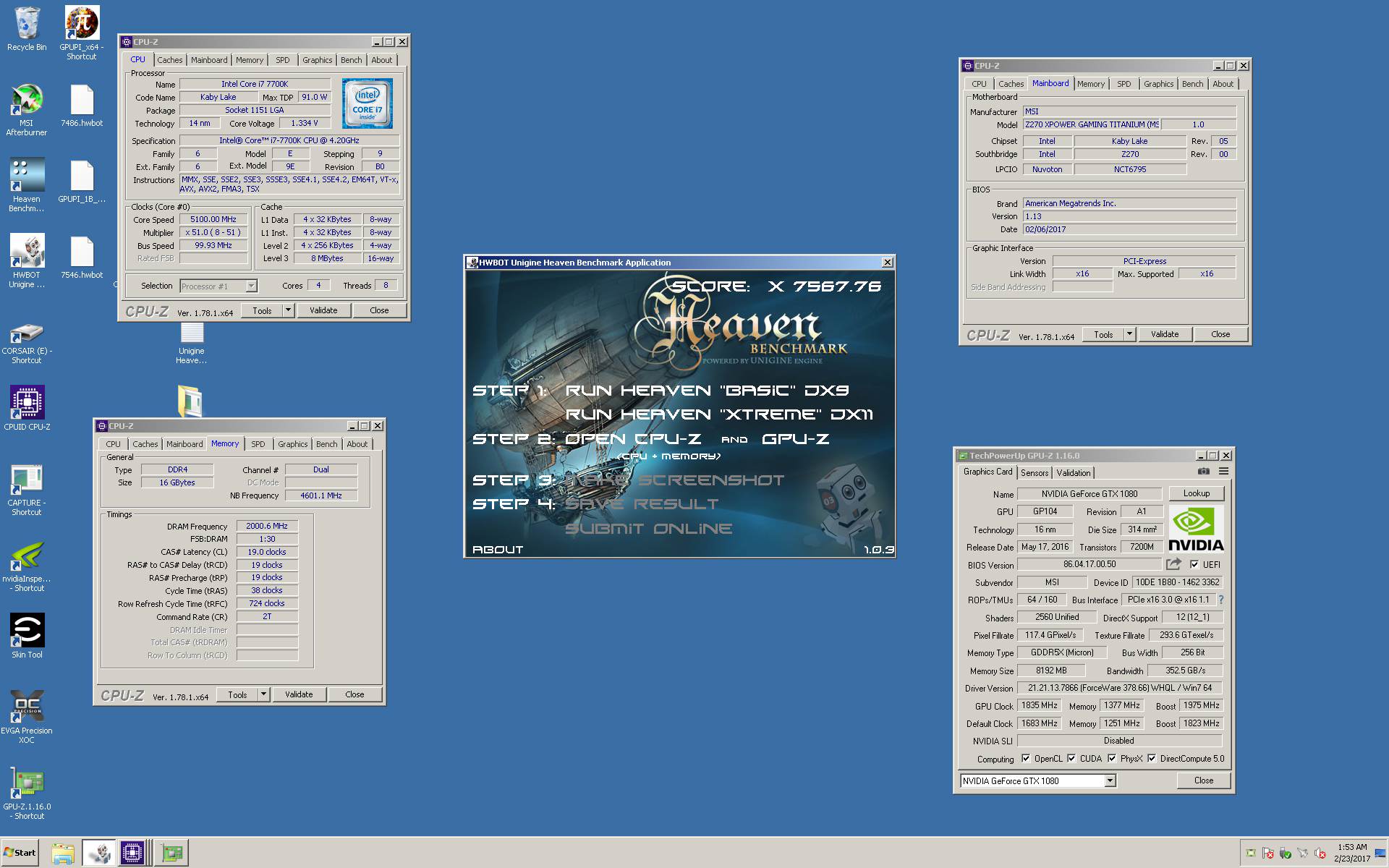The image size is (1389, 868).
Task: Launch the HWBOT Unigine desktop shortcut
Action: tap(27, 262)
